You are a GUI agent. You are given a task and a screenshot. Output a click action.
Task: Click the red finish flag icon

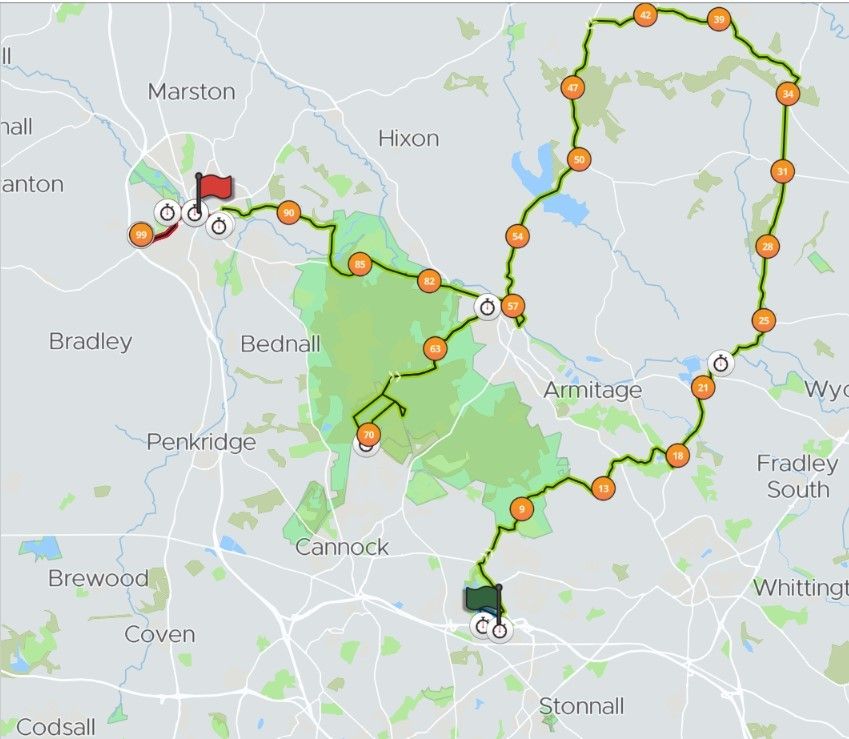[x=213, y=194]
